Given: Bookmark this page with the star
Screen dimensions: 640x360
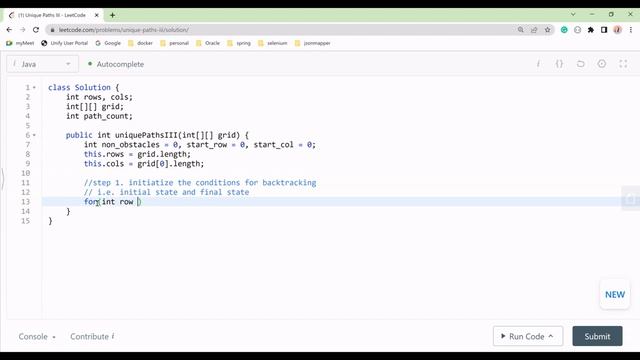Looking at the screenshot, I should click(x=547, y=30).
